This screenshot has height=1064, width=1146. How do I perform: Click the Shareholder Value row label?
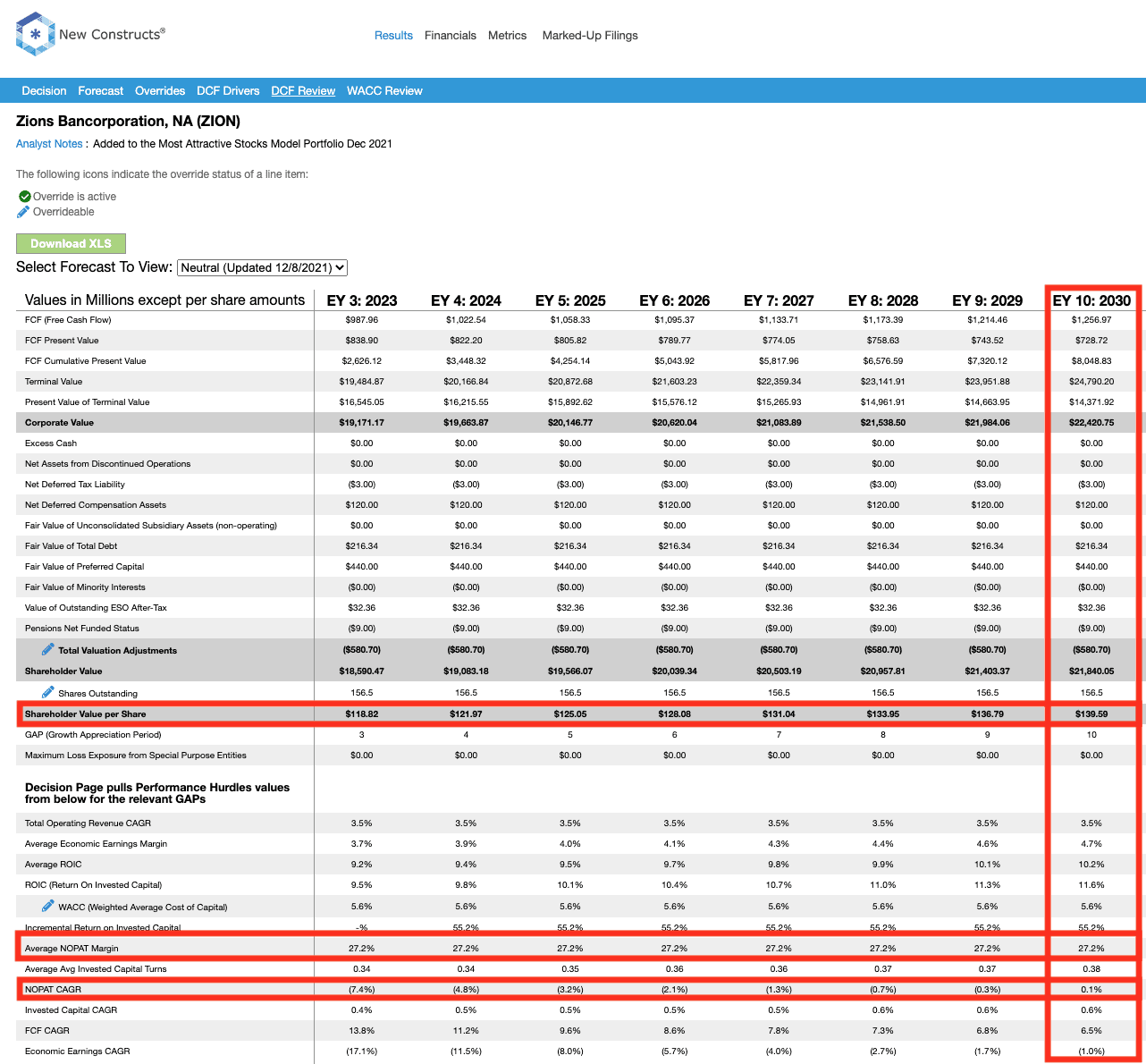click(x=63, y=671)
